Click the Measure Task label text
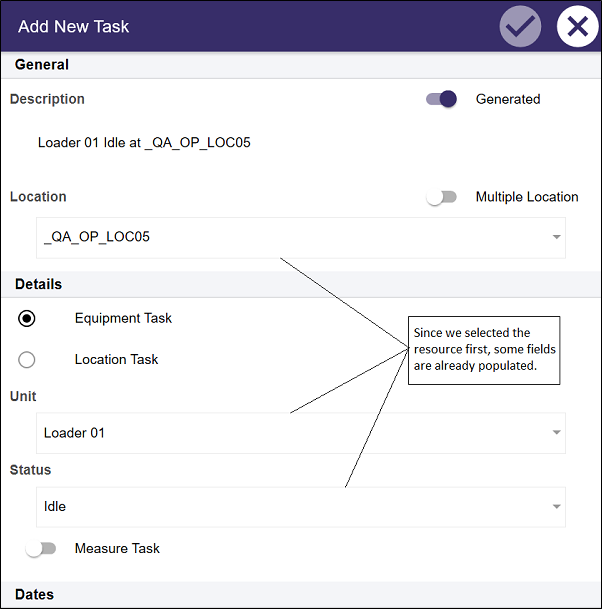 tap(117, 548)
